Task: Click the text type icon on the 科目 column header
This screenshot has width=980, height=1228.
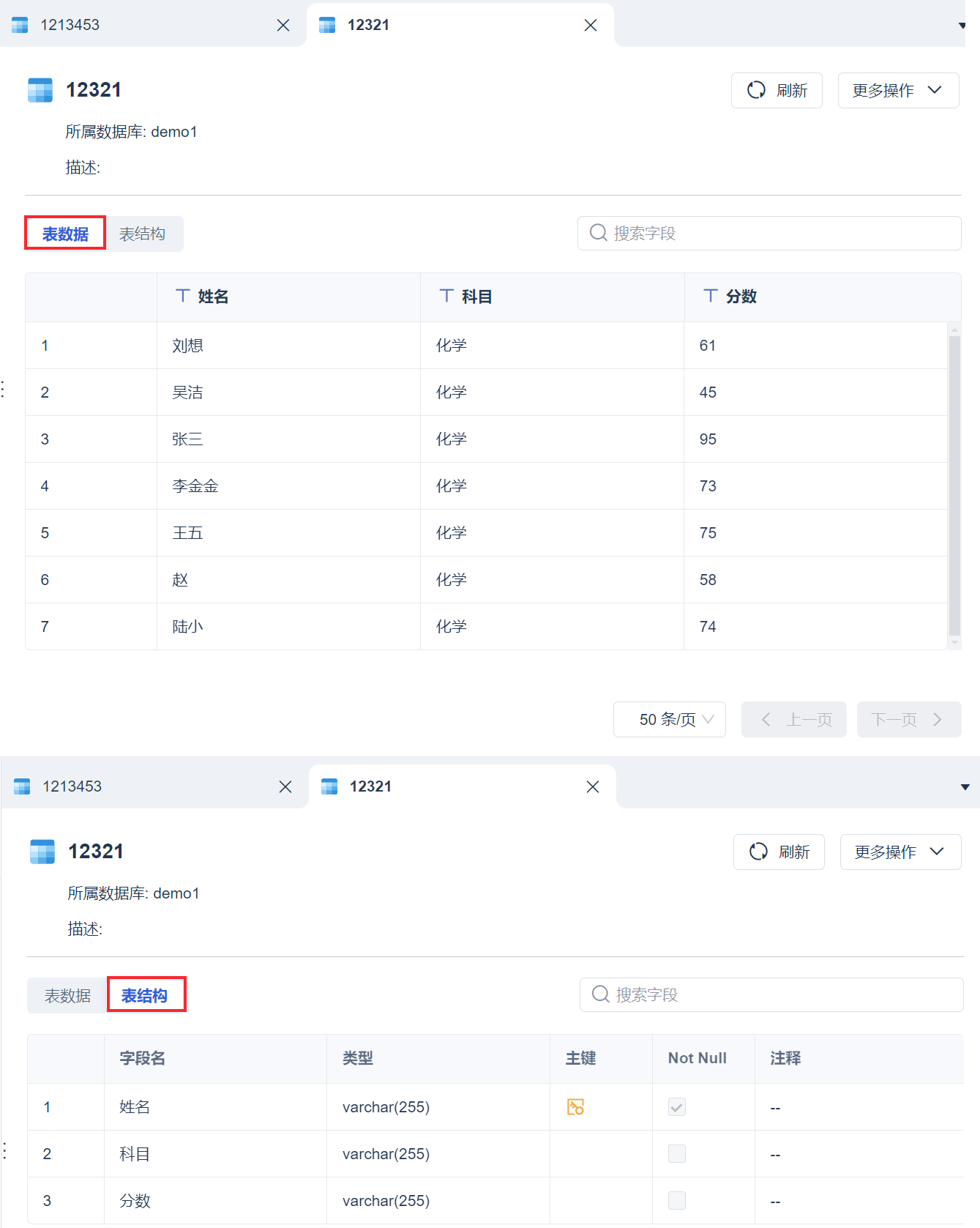Action: [x=446, y=296]
